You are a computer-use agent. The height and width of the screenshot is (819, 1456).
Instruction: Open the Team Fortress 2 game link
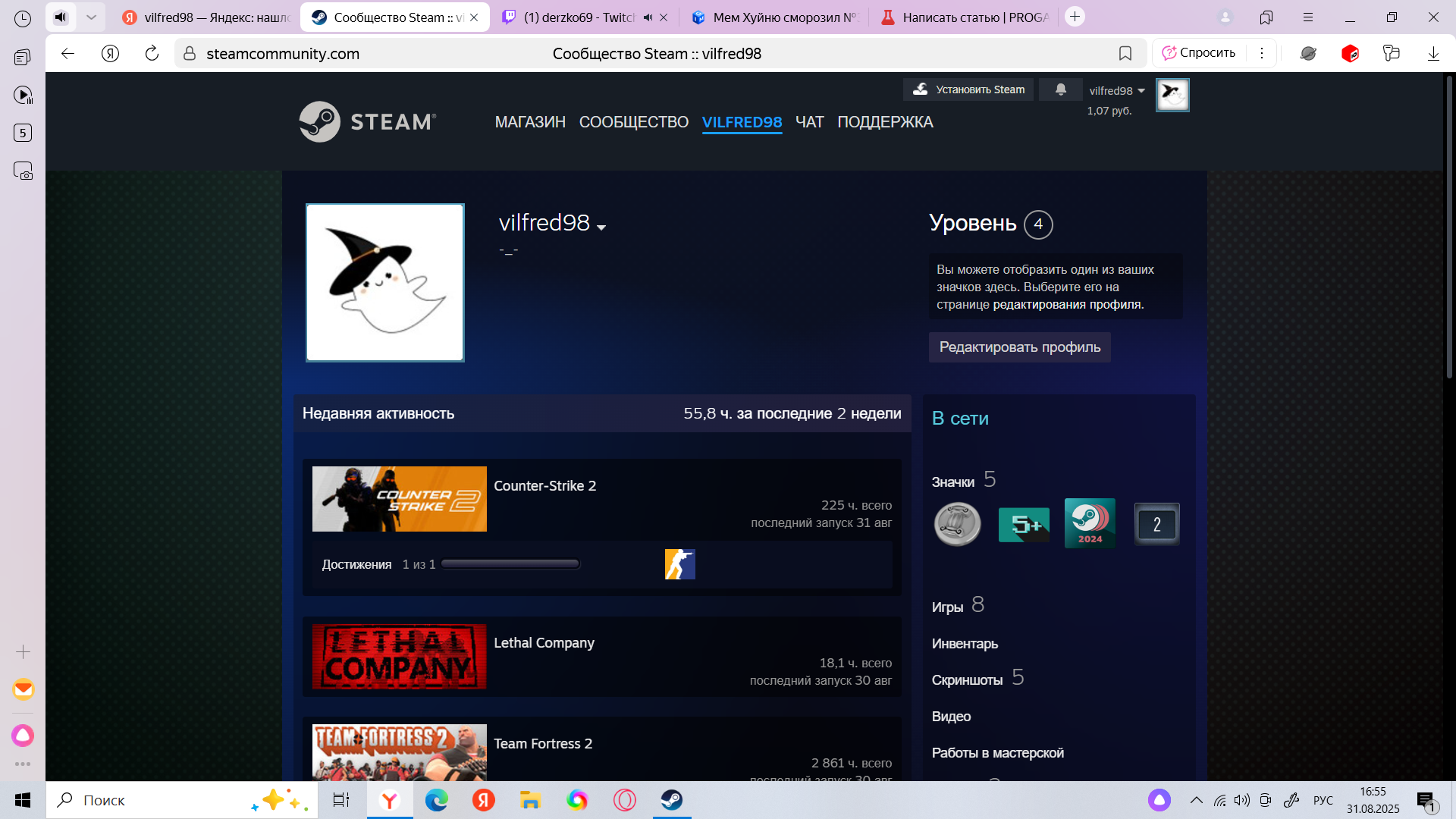pos(543,744)
